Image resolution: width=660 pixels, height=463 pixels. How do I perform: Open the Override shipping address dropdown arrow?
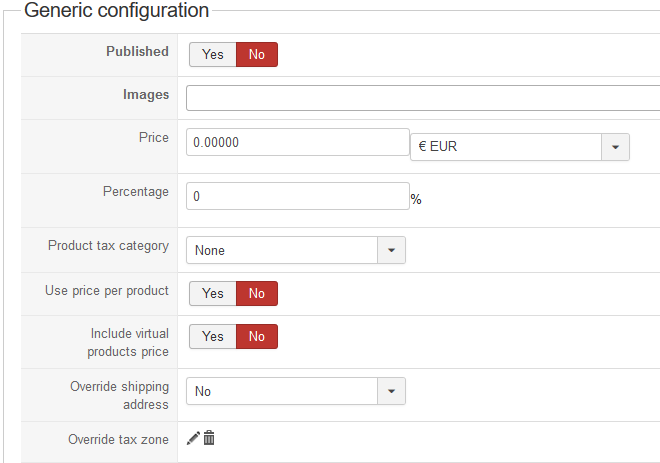(391, 391)
